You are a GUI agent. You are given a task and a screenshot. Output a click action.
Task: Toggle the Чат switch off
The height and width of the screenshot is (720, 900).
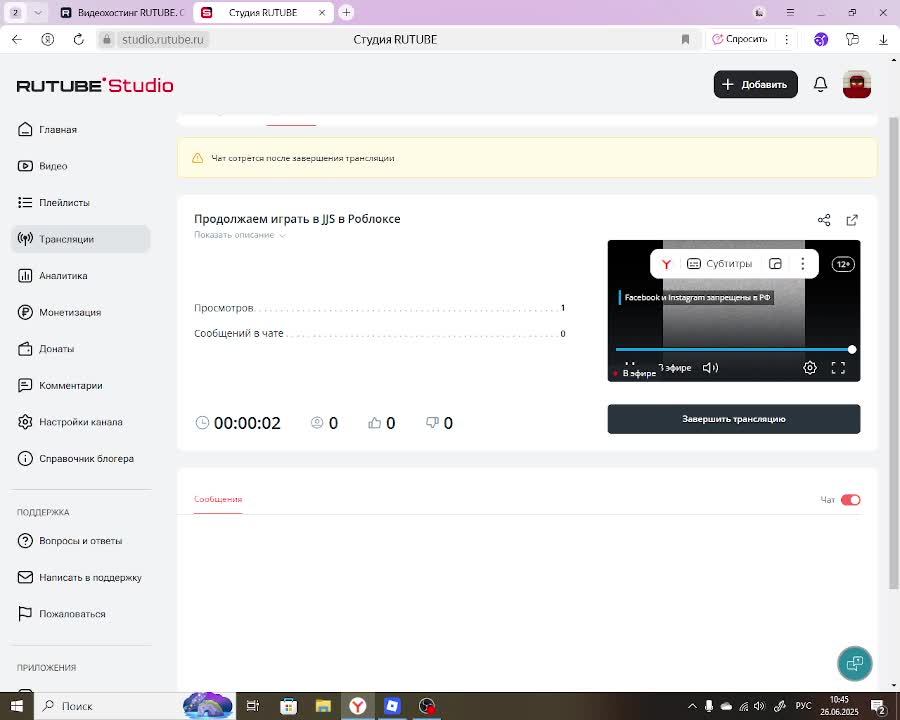(x=850, y=500)
